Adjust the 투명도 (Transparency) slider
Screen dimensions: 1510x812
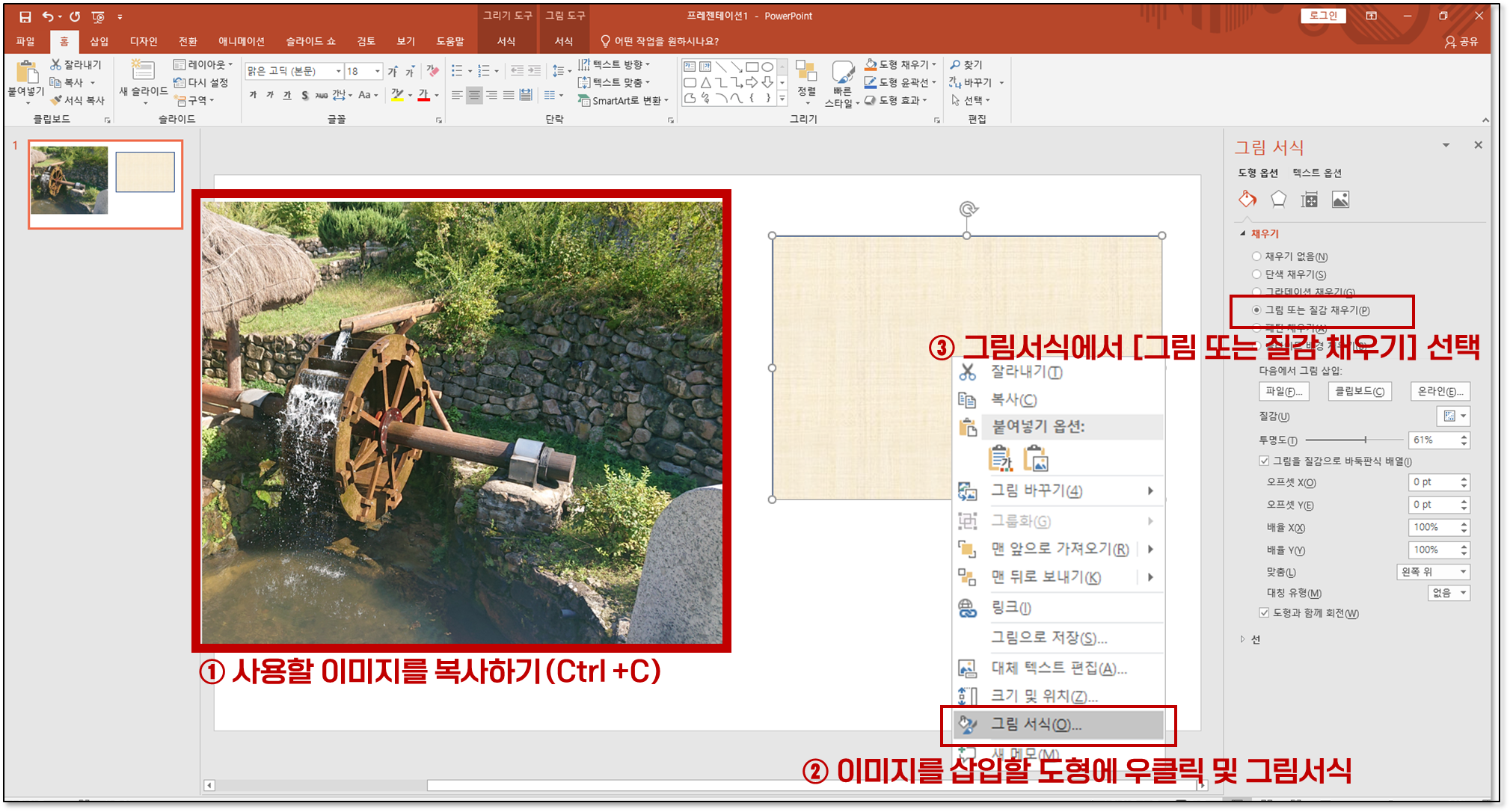1365,440
